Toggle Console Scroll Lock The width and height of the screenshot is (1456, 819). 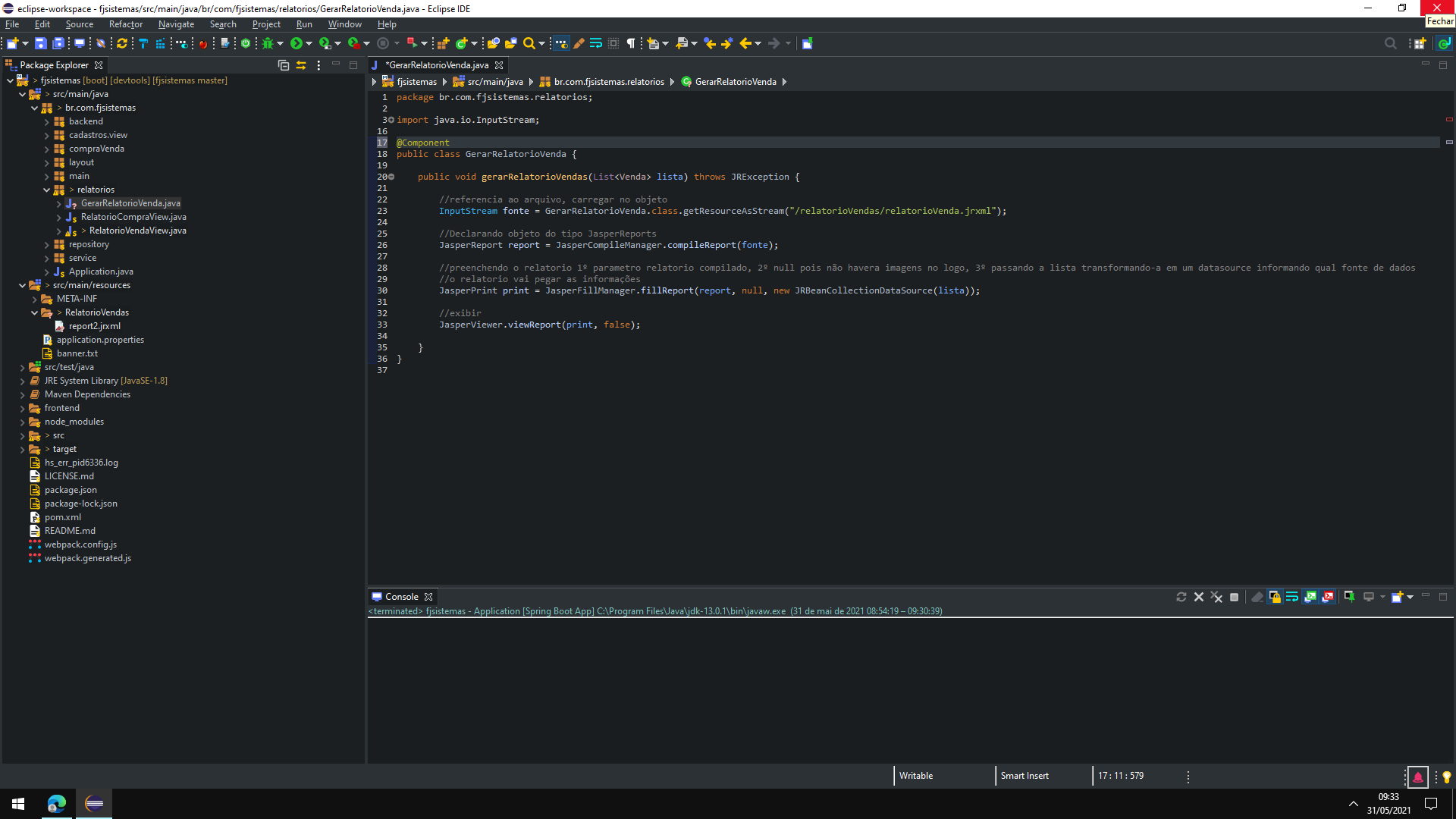tap(1275, 598)
